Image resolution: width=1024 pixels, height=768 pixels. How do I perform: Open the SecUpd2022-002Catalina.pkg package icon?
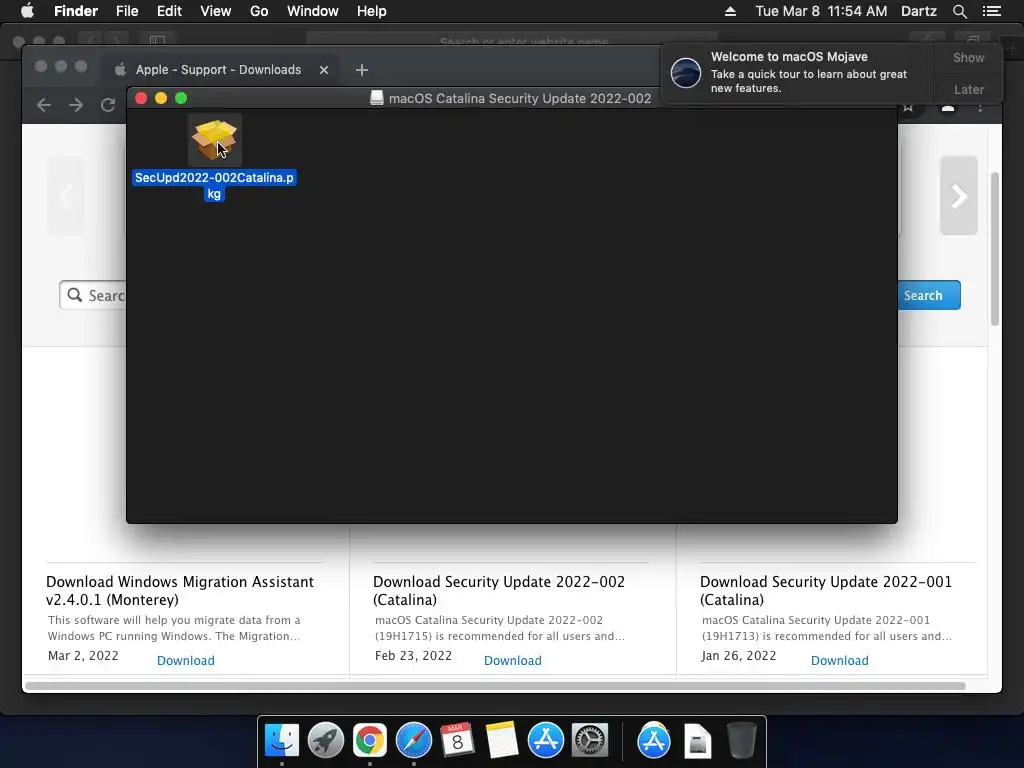coord(214,140)
